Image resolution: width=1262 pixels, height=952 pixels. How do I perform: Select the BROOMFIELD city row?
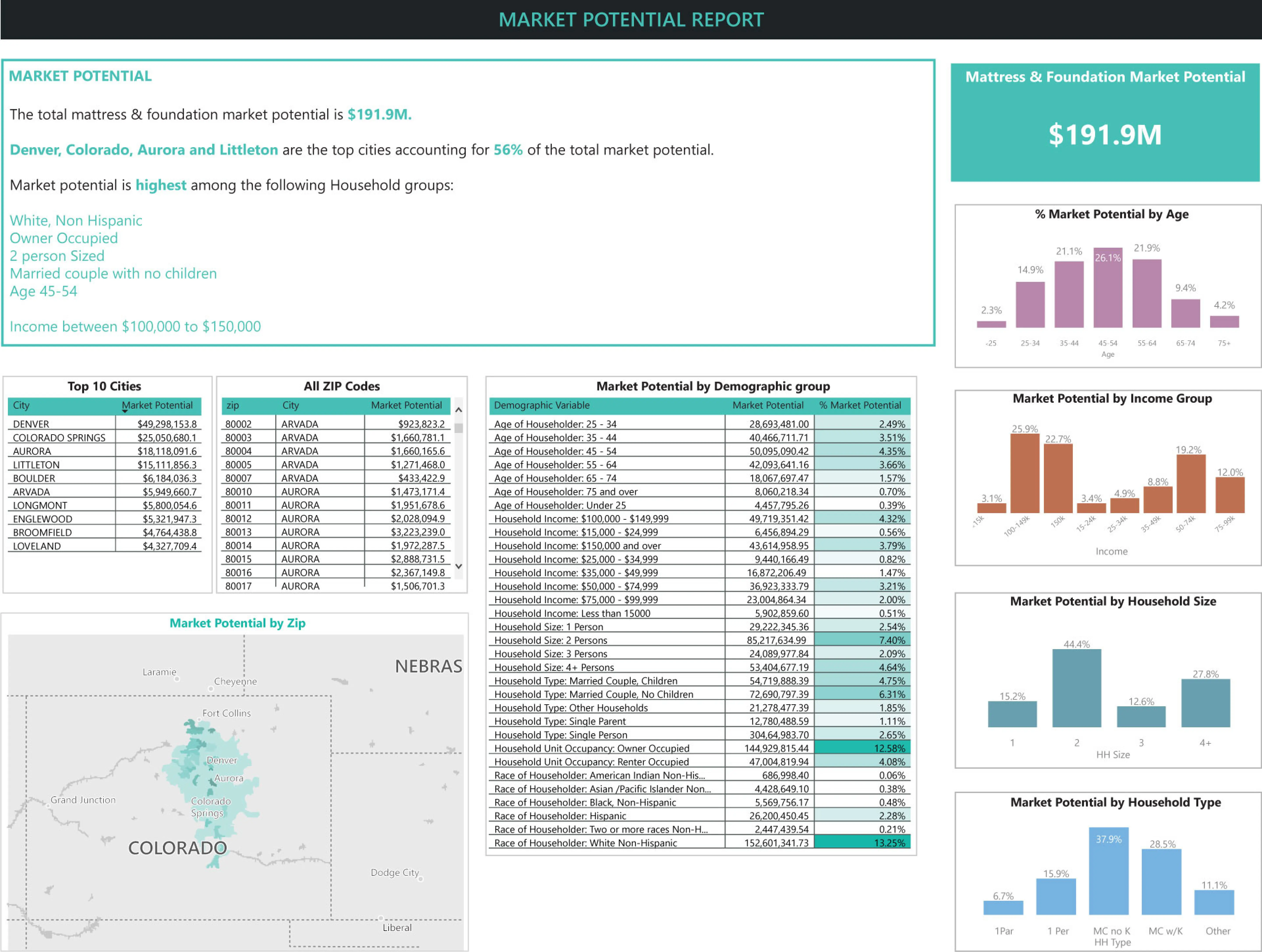click(x=104, y=533)
